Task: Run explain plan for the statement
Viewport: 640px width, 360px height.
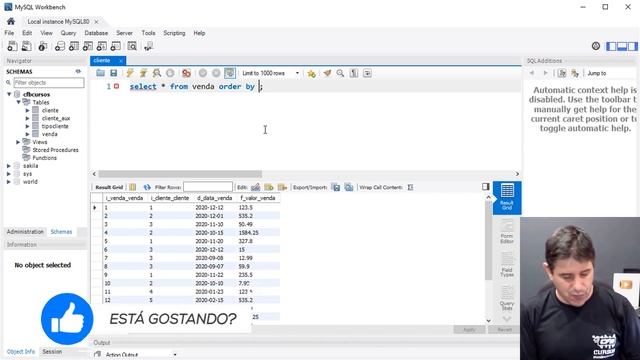Action: (x=157, y=73)
